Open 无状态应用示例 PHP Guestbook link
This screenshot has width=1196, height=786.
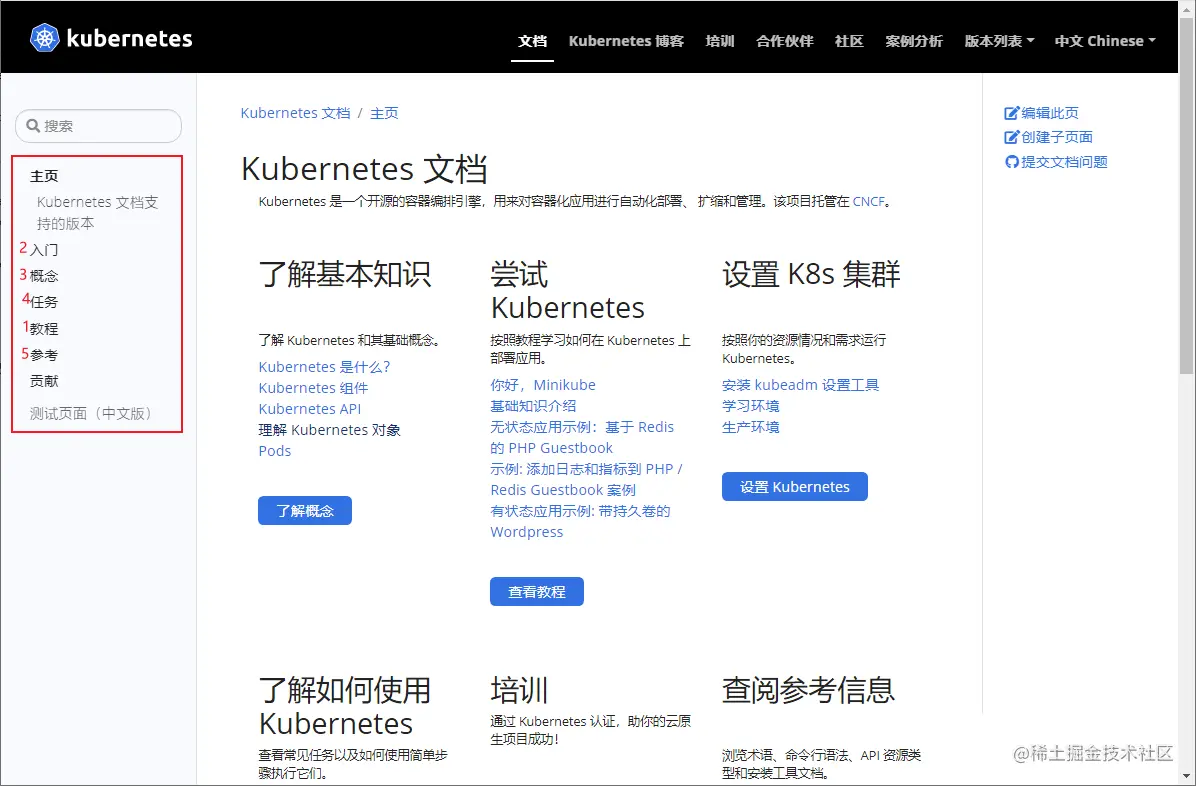pos(582,437)
